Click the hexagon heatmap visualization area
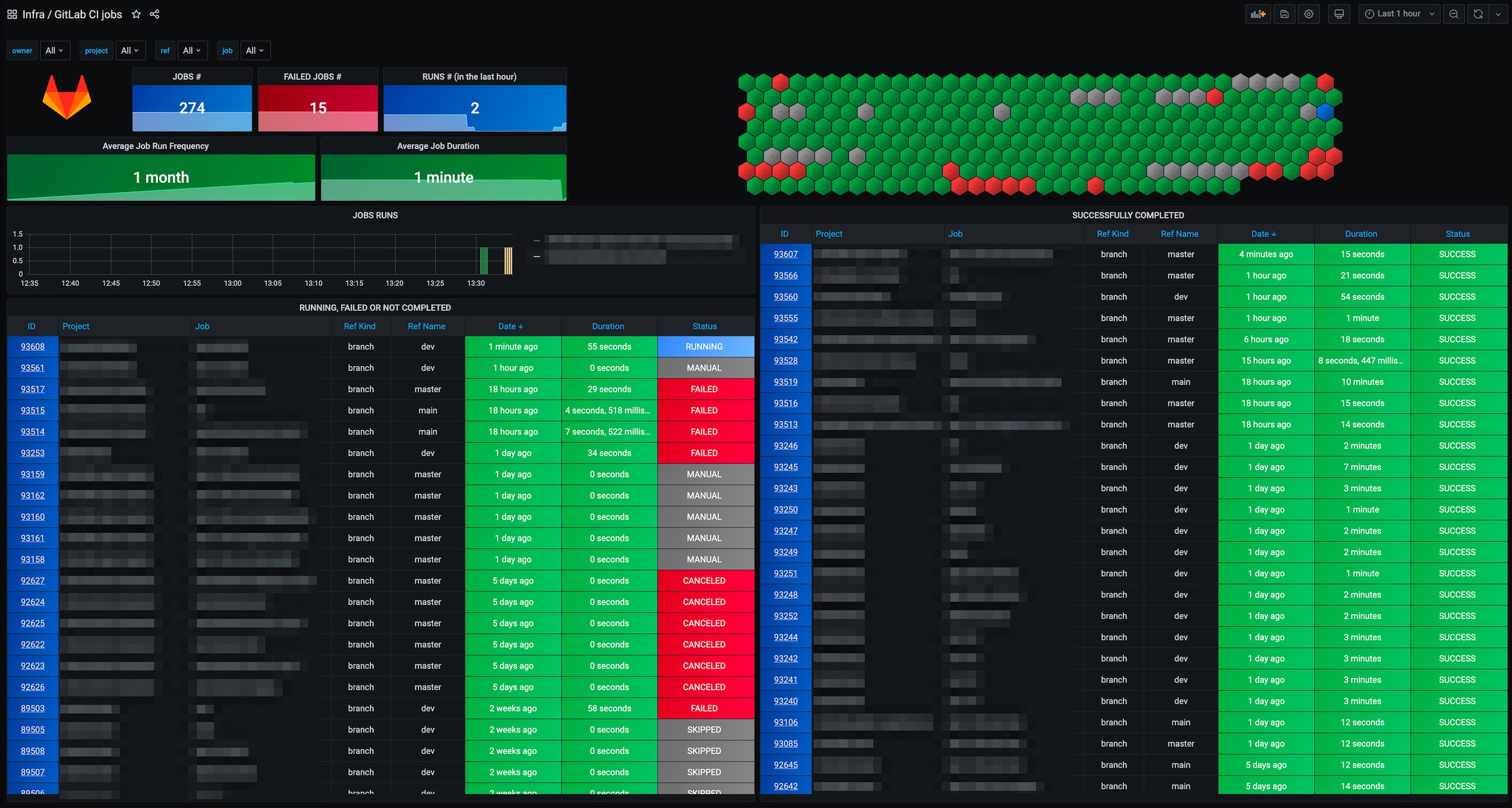The width and height of the screenshot is (1512, 808). [1040, 130]
